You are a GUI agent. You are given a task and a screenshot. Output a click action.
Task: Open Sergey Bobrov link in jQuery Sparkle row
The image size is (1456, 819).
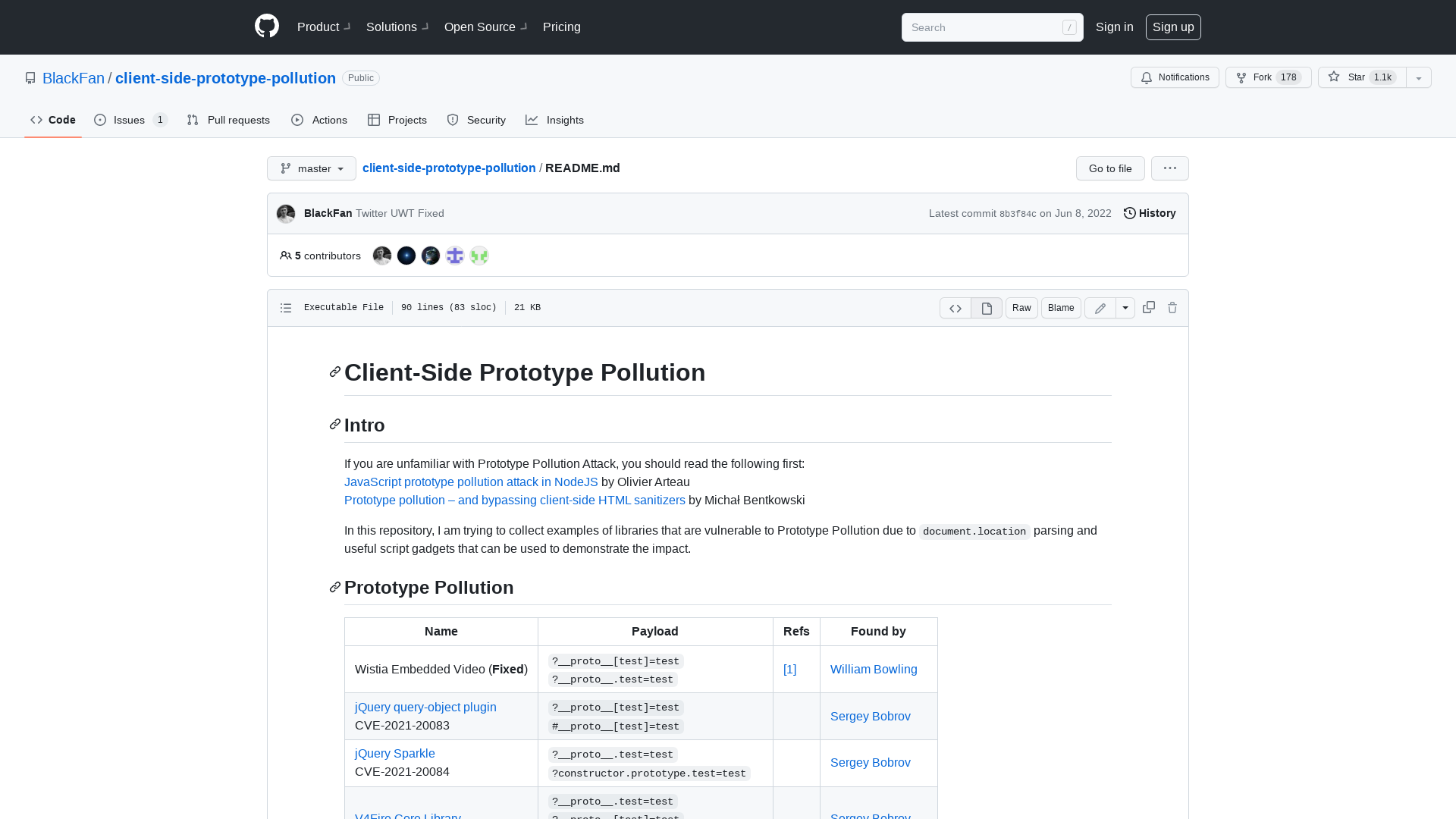(871, 763)
